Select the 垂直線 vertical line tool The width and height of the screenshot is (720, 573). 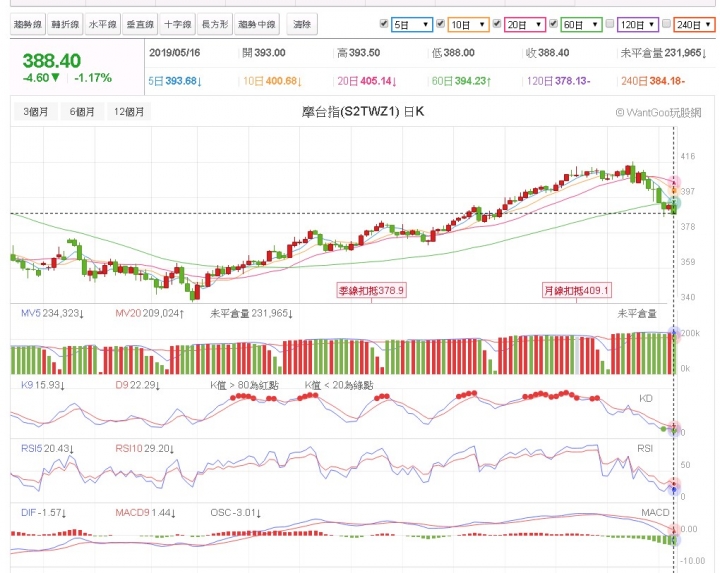click(140, 24)
